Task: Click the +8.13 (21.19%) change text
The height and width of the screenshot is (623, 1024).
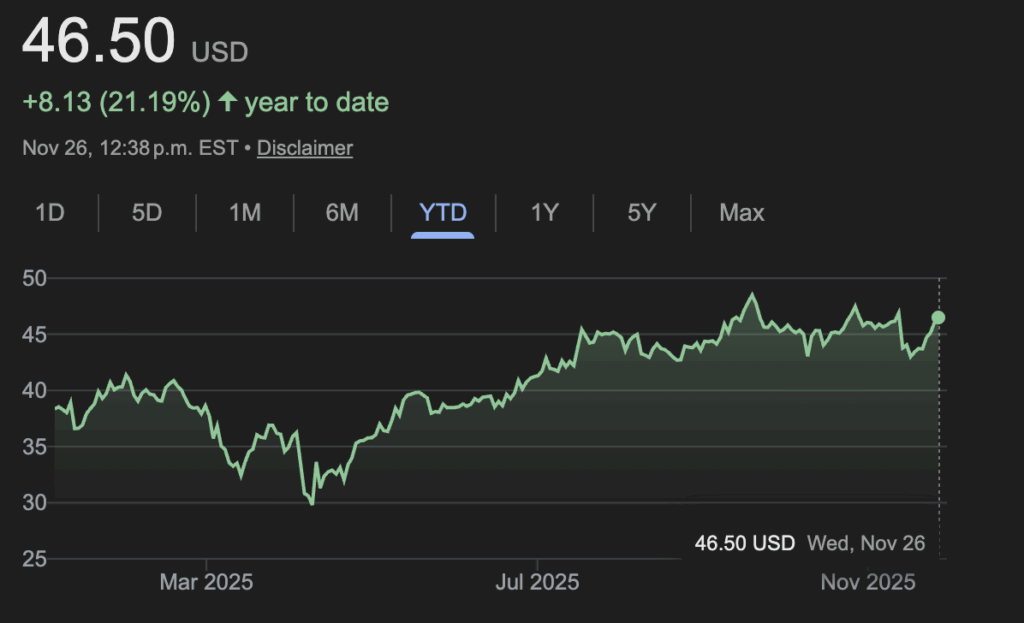Action: pyautogui.click(x=117, y=102)
